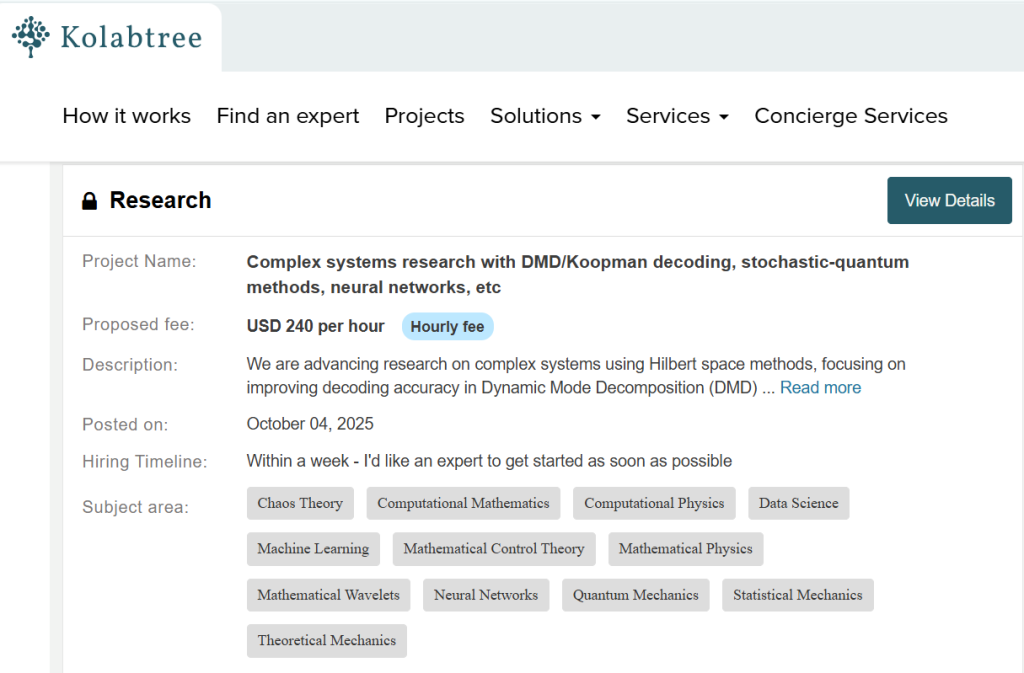
Task: Choose the Neural Networks tag
Action: coord(485,595)
